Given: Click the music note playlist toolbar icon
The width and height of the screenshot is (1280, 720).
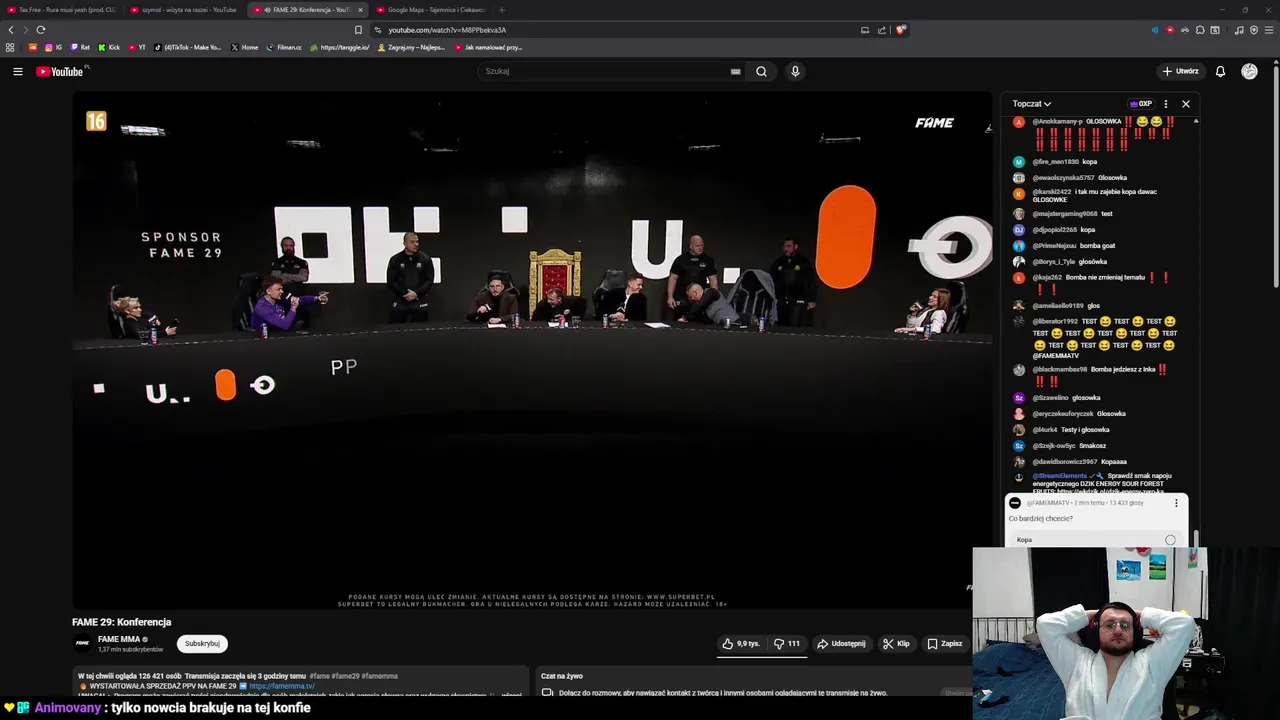Looking at the screenshot, I should click(1239, 30).
